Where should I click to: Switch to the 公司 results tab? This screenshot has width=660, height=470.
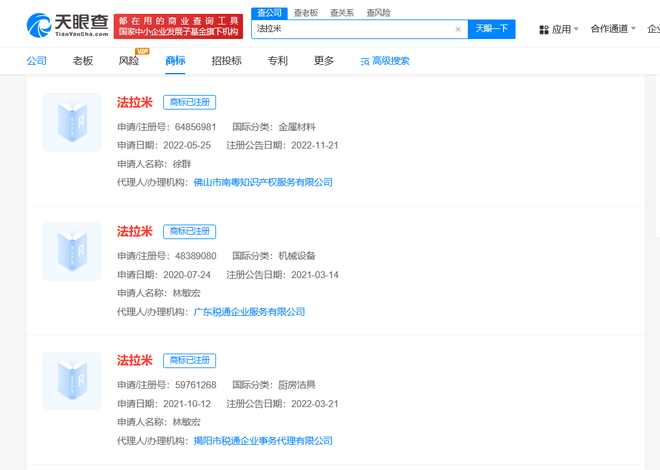click(x=37, y=61)
